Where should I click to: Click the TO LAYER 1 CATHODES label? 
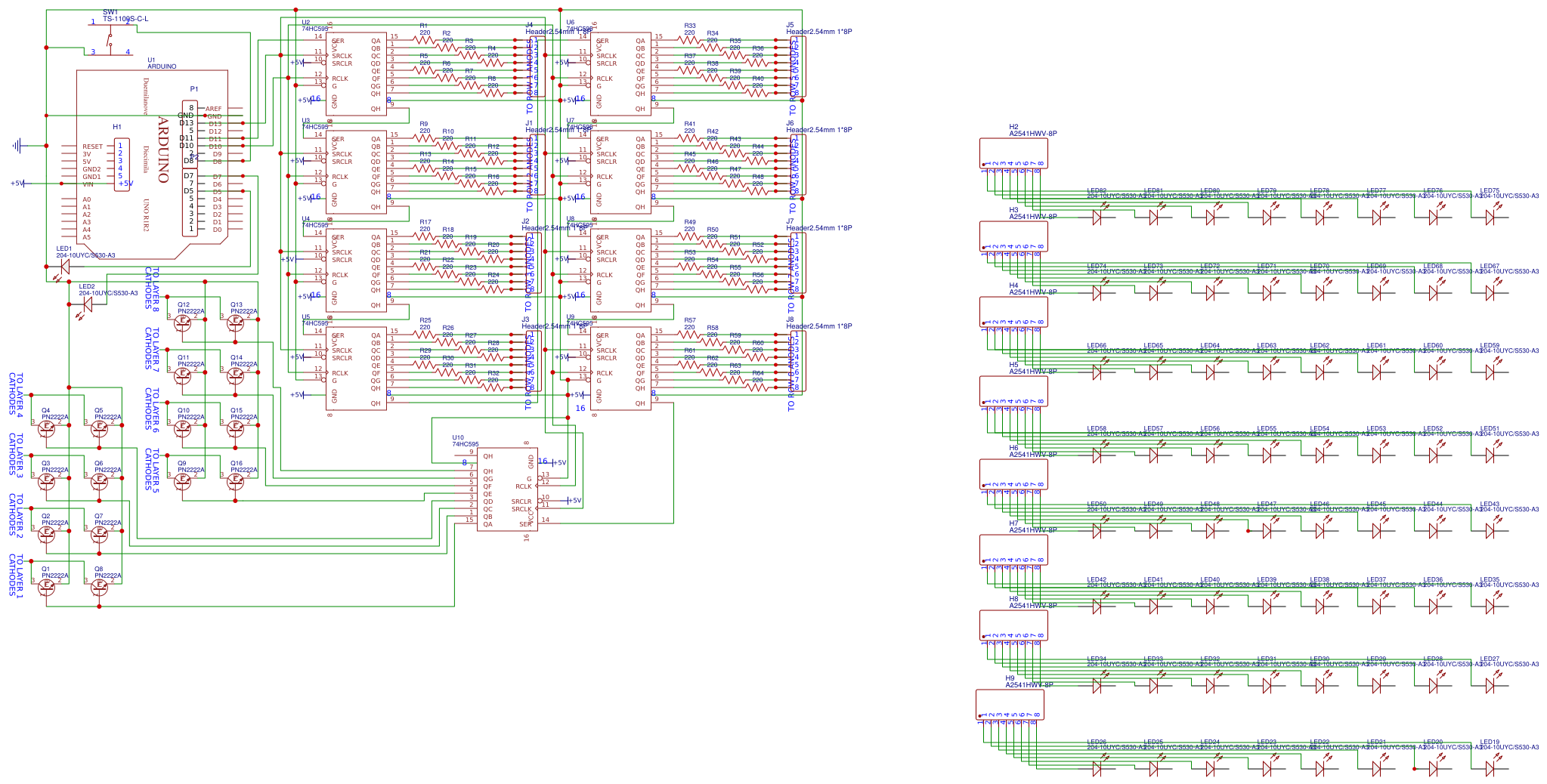click(x=16, y=576)
